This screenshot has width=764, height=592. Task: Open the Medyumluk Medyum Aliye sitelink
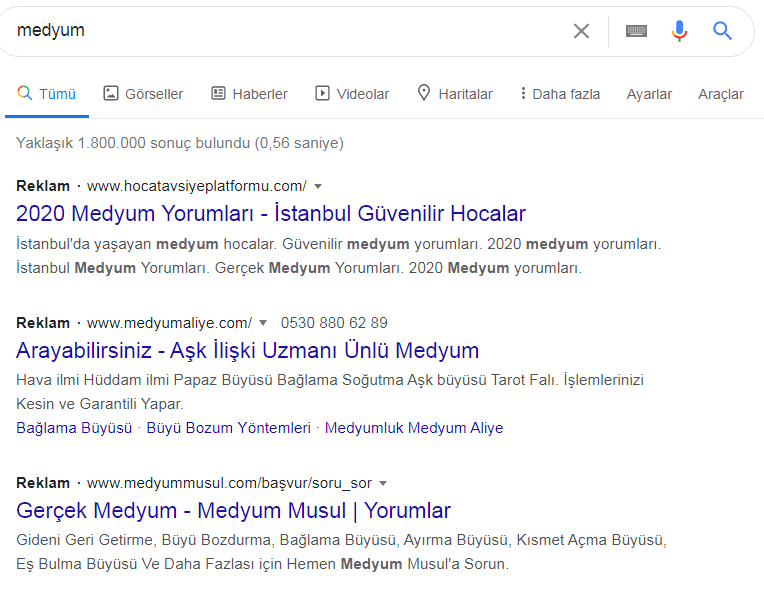click(x=414, y=428)
